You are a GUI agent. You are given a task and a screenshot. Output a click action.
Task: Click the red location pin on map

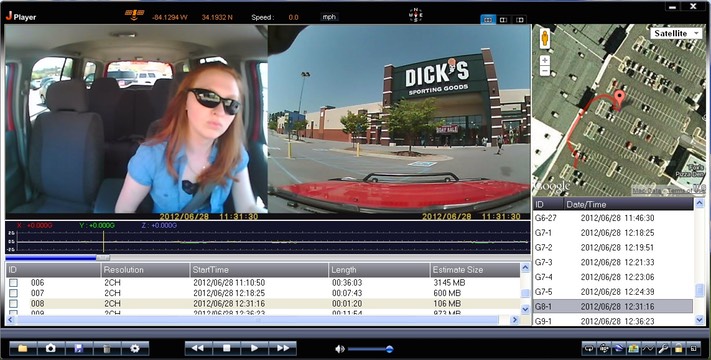point(619,98)
